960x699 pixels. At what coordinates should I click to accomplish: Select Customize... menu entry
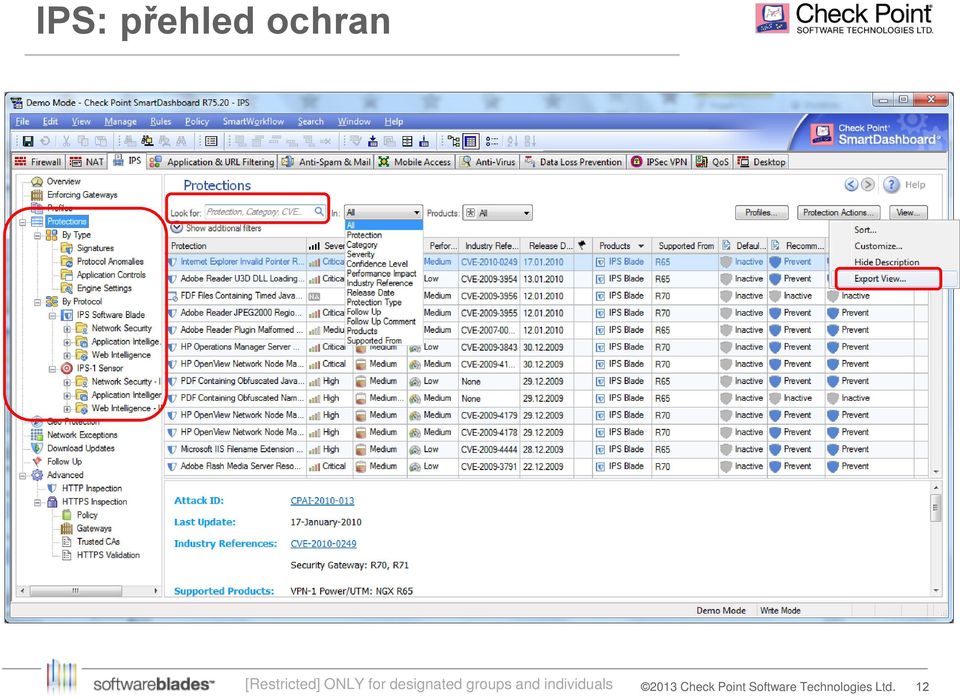point(878,246)
